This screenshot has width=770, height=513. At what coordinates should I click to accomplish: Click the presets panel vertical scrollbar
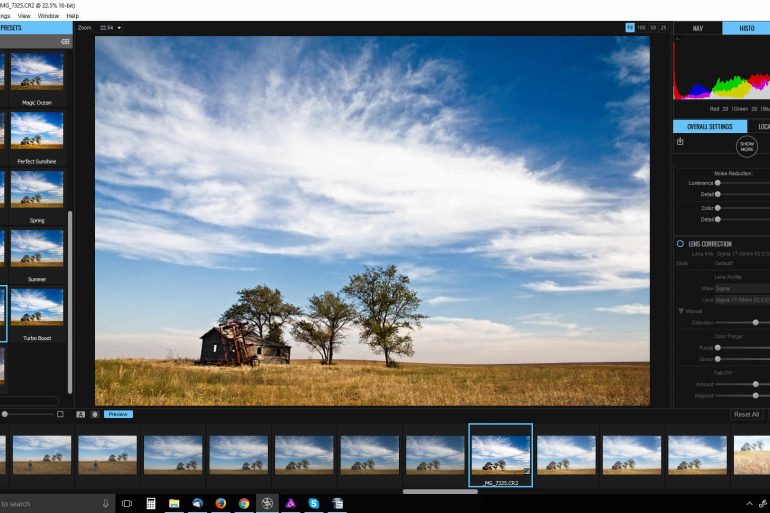[x=70, y=302]
